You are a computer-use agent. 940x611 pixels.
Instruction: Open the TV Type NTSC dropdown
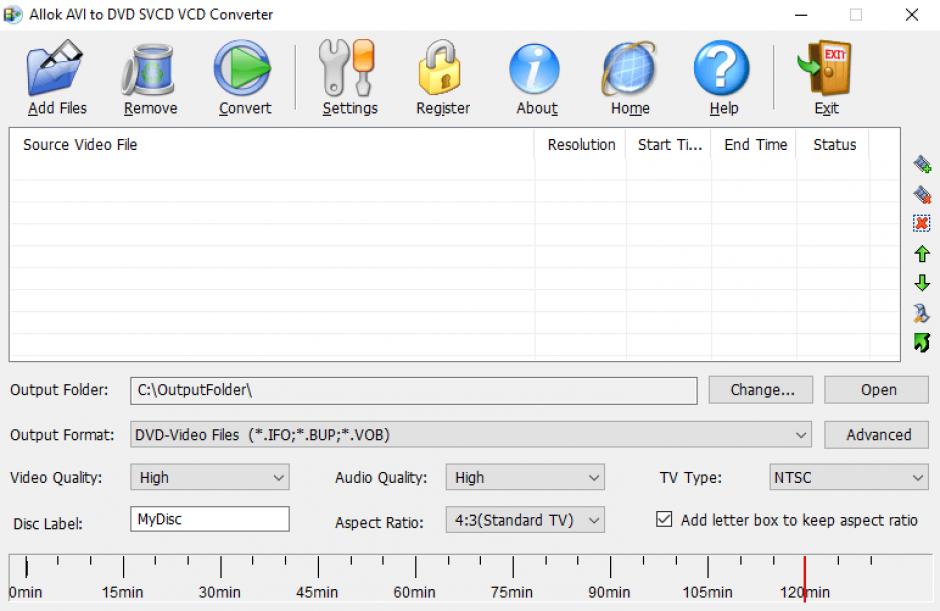(x=848, y=477)
